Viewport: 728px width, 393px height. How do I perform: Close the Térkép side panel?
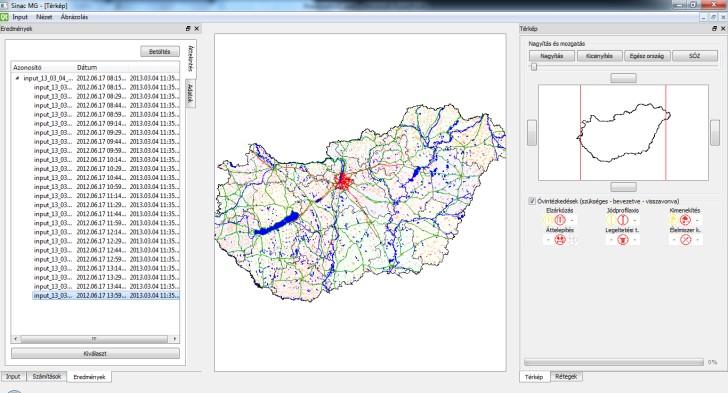coord(723,28)
